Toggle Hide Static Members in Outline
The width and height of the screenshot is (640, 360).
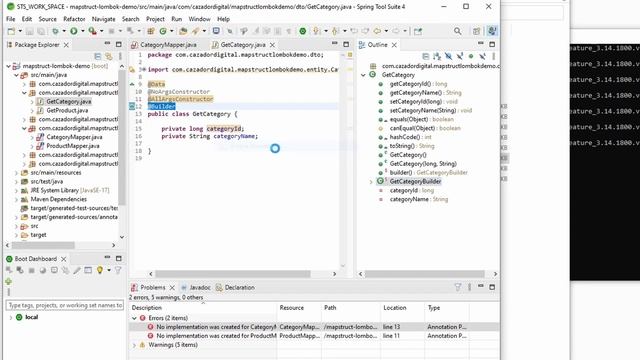[460, 56]
